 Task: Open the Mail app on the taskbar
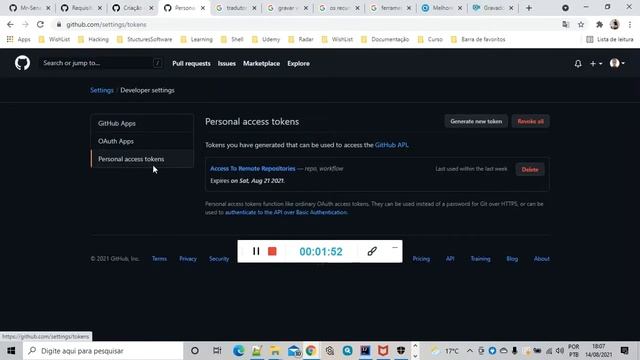click(293, 351)
